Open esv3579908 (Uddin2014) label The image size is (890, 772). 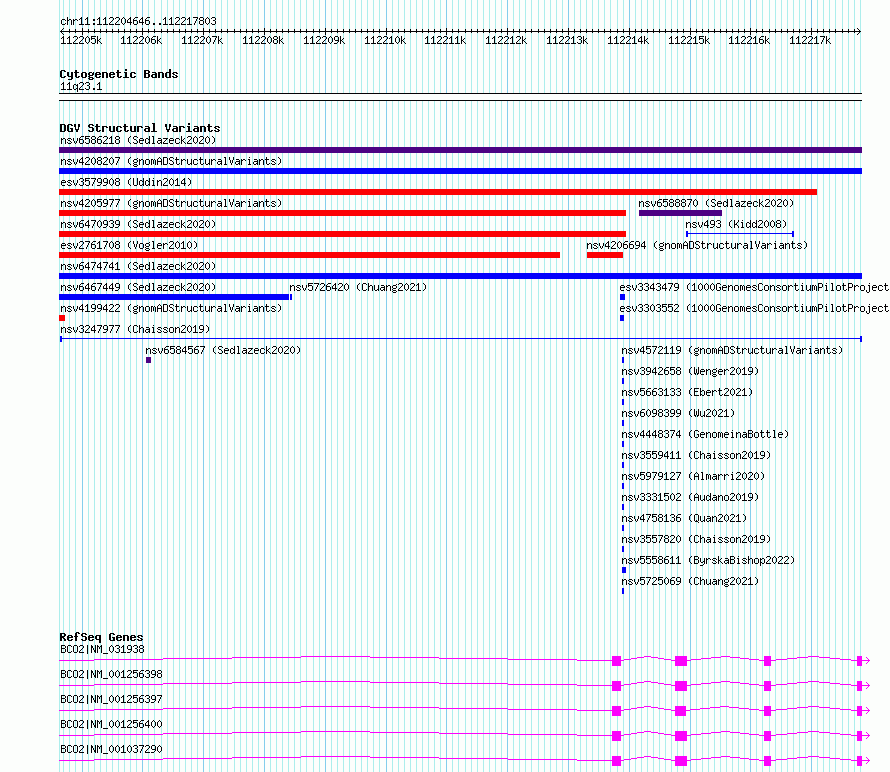(126, 182)
